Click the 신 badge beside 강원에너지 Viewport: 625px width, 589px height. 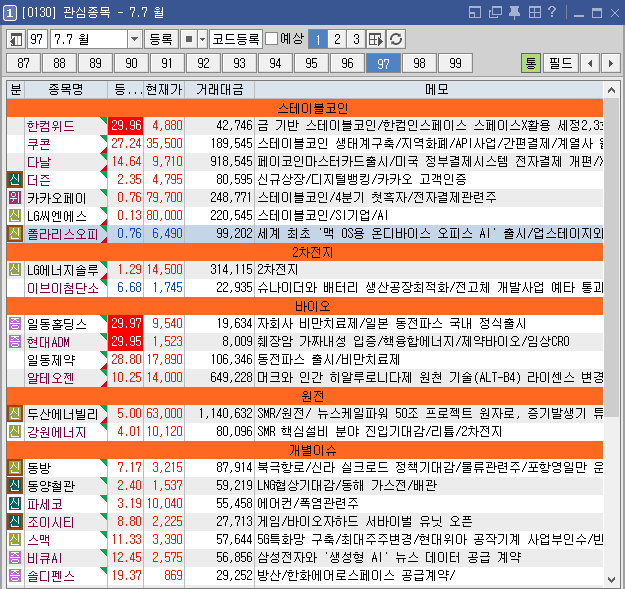pyautogui.click(x=15, y=432)
